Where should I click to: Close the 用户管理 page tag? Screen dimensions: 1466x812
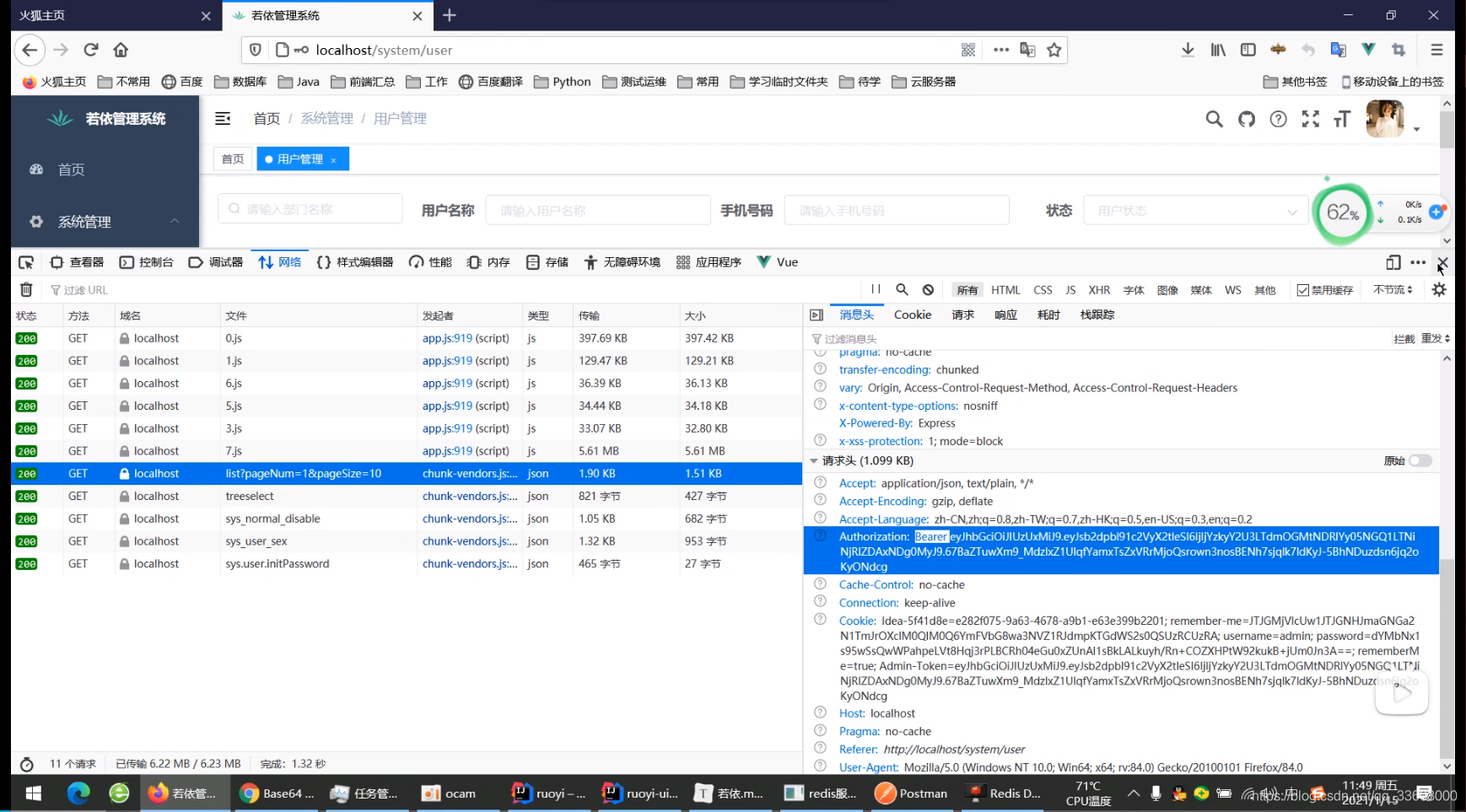click(x=333, y=159)
